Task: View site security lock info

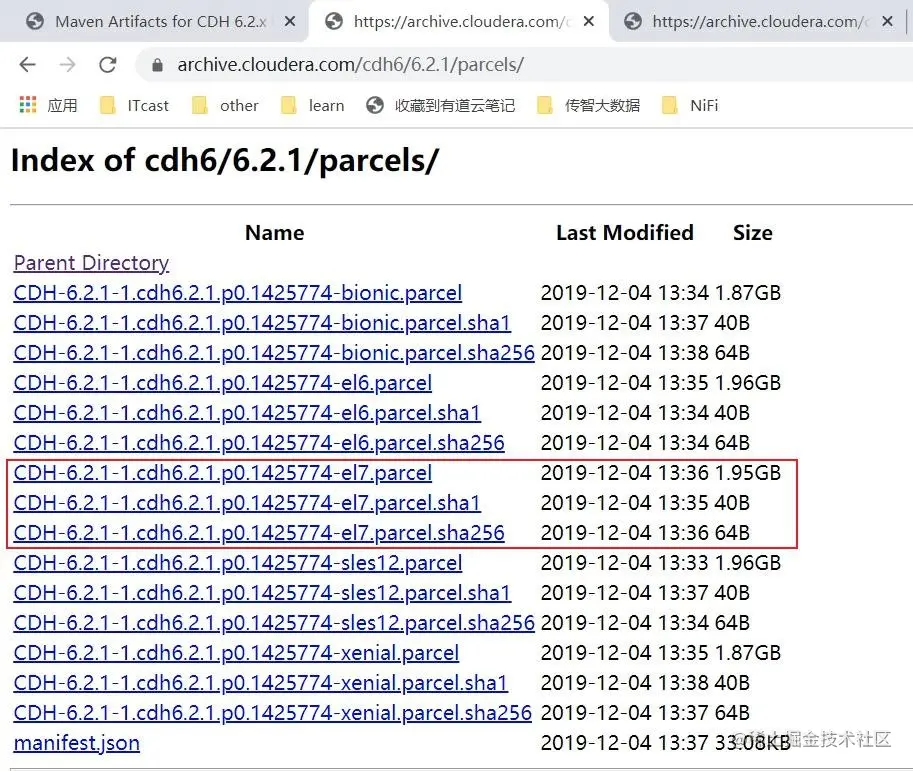Action: (157, 65)
